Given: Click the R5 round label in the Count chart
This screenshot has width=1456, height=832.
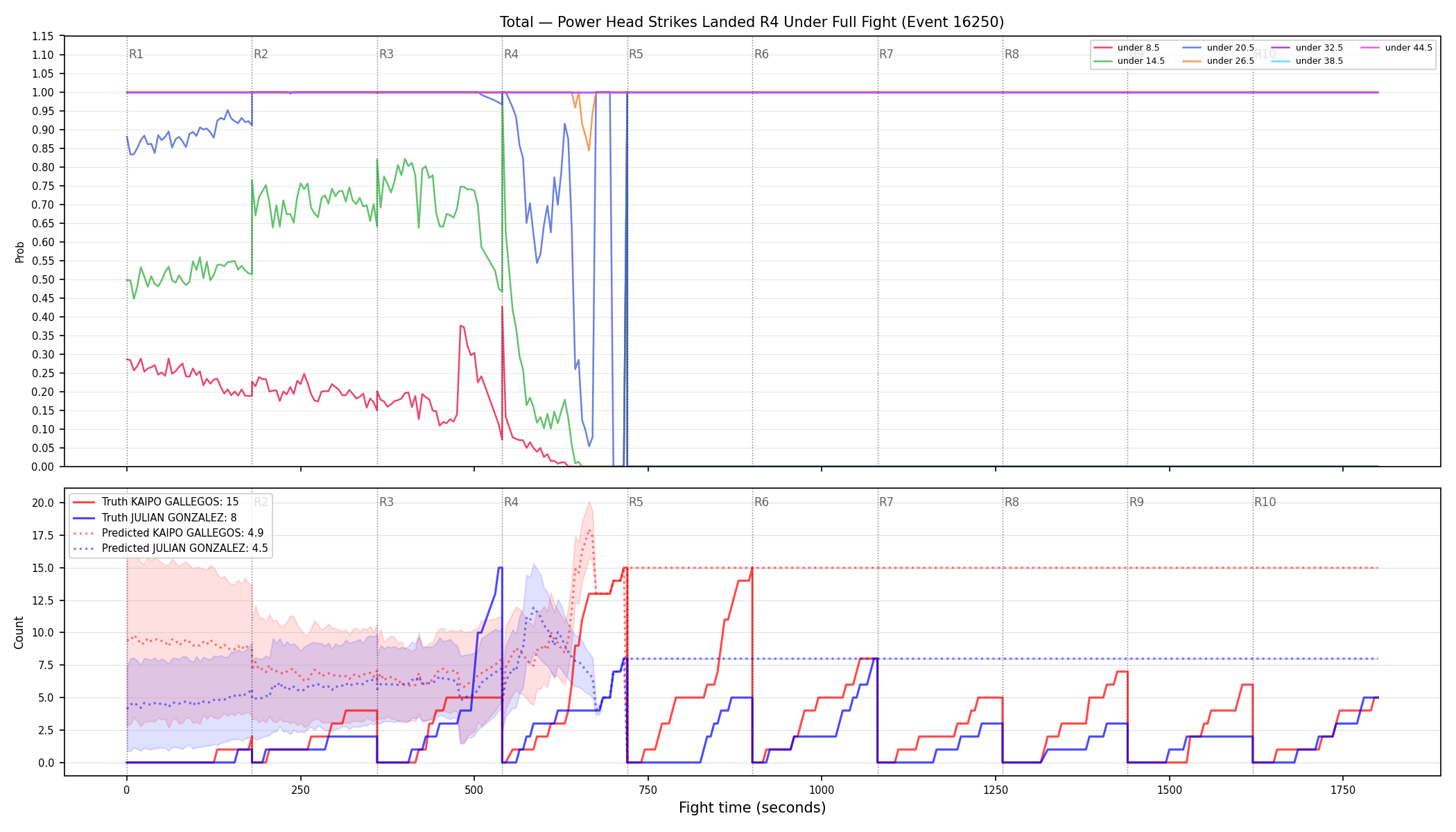Looking at the screenshot, I should pos(636,502).
